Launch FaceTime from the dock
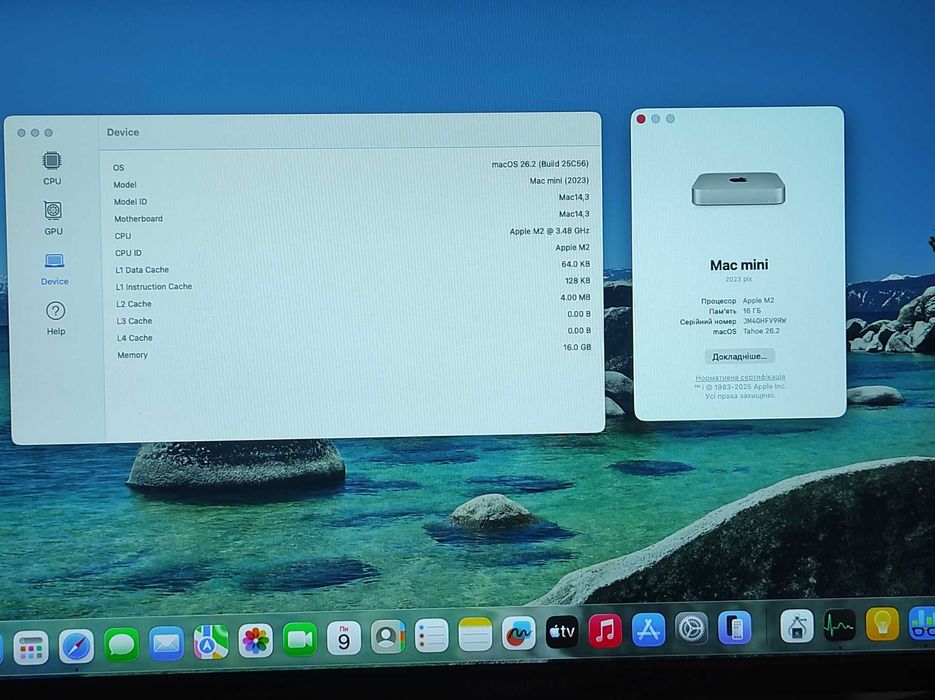 299,639
